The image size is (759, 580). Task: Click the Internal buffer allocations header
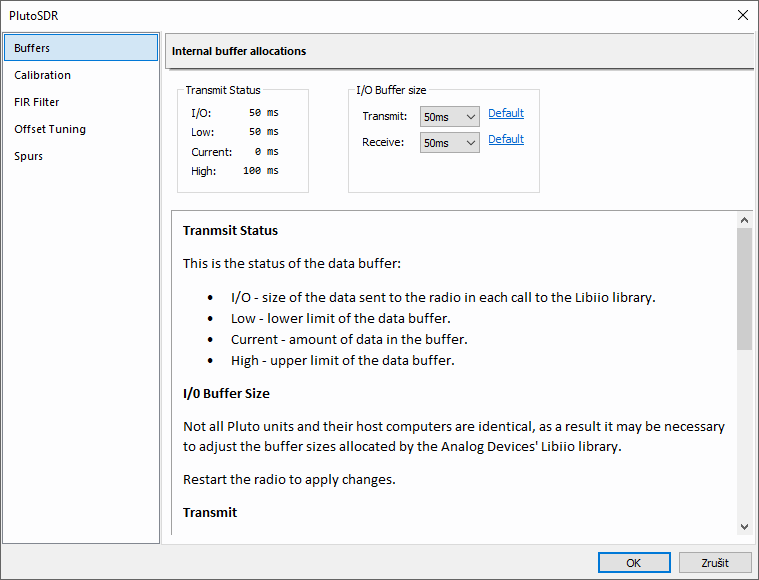(239, 51)
